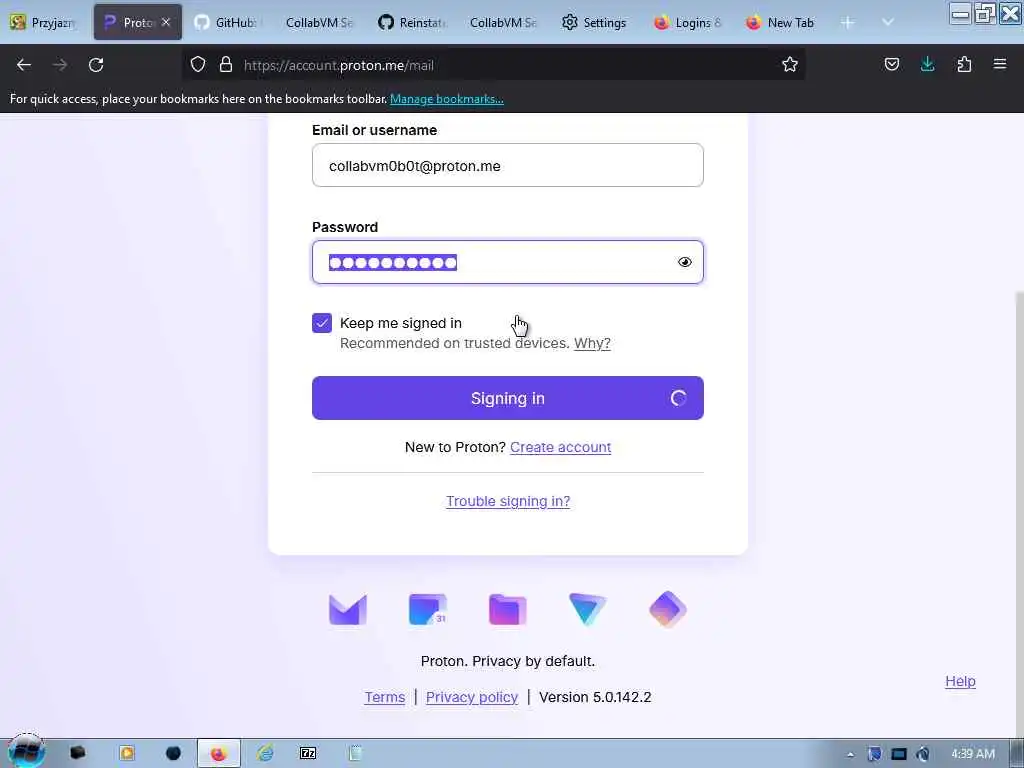This screenshot has height=768, width=1024.
Task: Click the Signing in button
Action: point(507,398)
